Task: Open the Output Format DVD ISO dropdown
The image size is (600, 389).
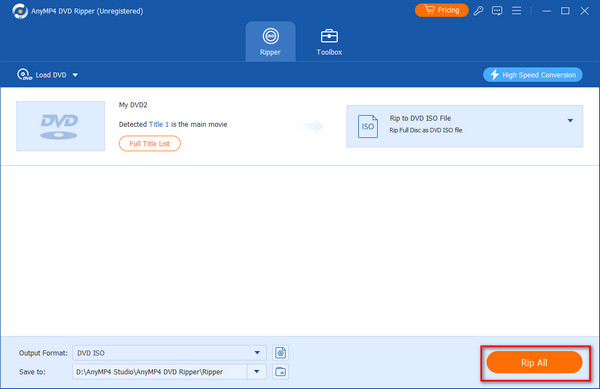Action: tap(169, 353)
